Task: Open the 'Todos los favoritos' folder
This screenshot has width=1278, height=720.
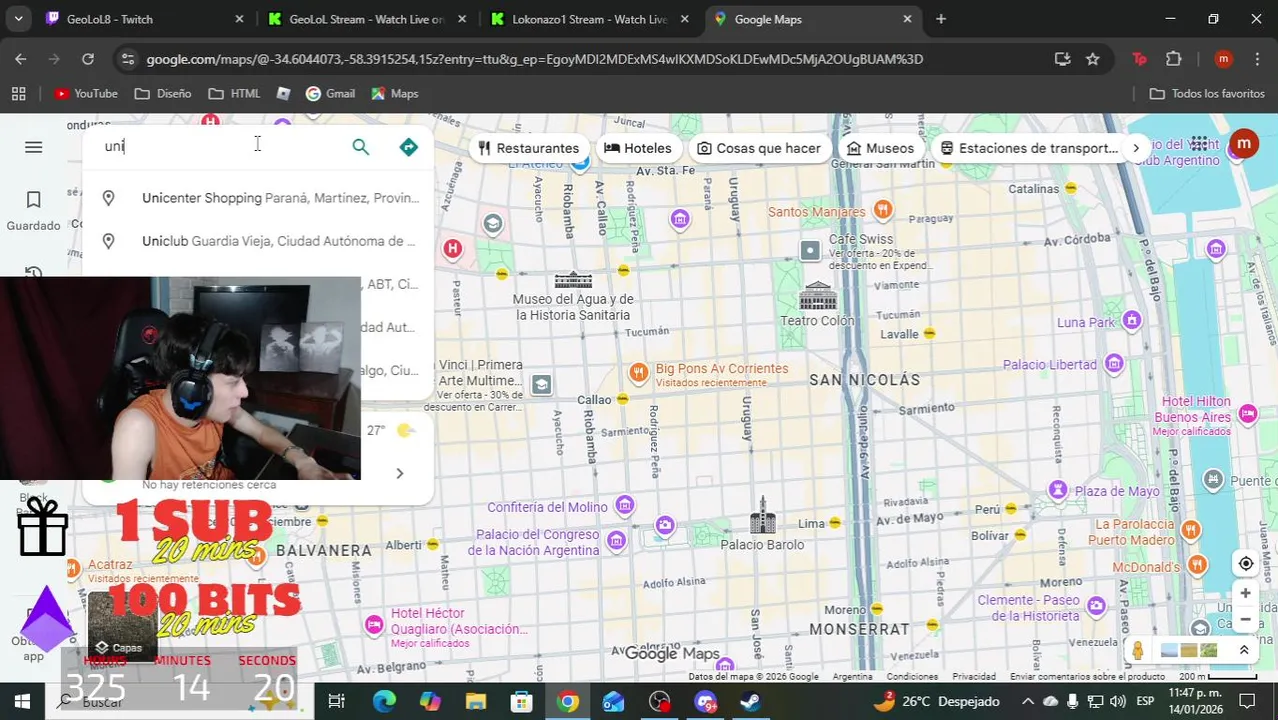Action: (x=1207, y=93)
